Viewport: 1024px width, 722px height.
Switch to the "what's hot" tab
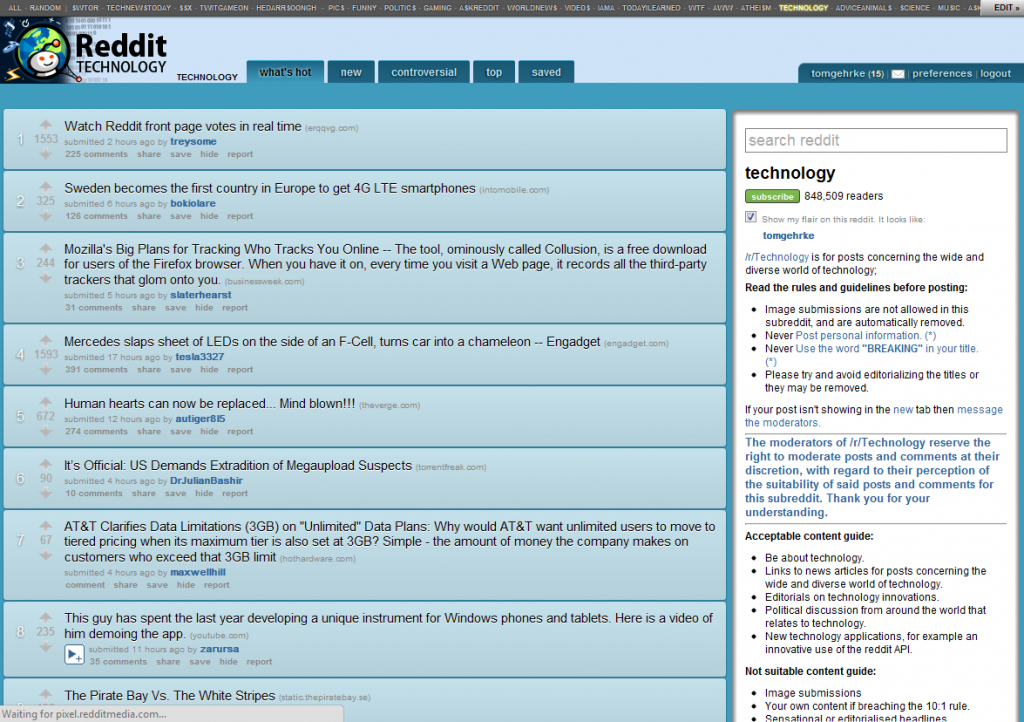pos(285,72)
